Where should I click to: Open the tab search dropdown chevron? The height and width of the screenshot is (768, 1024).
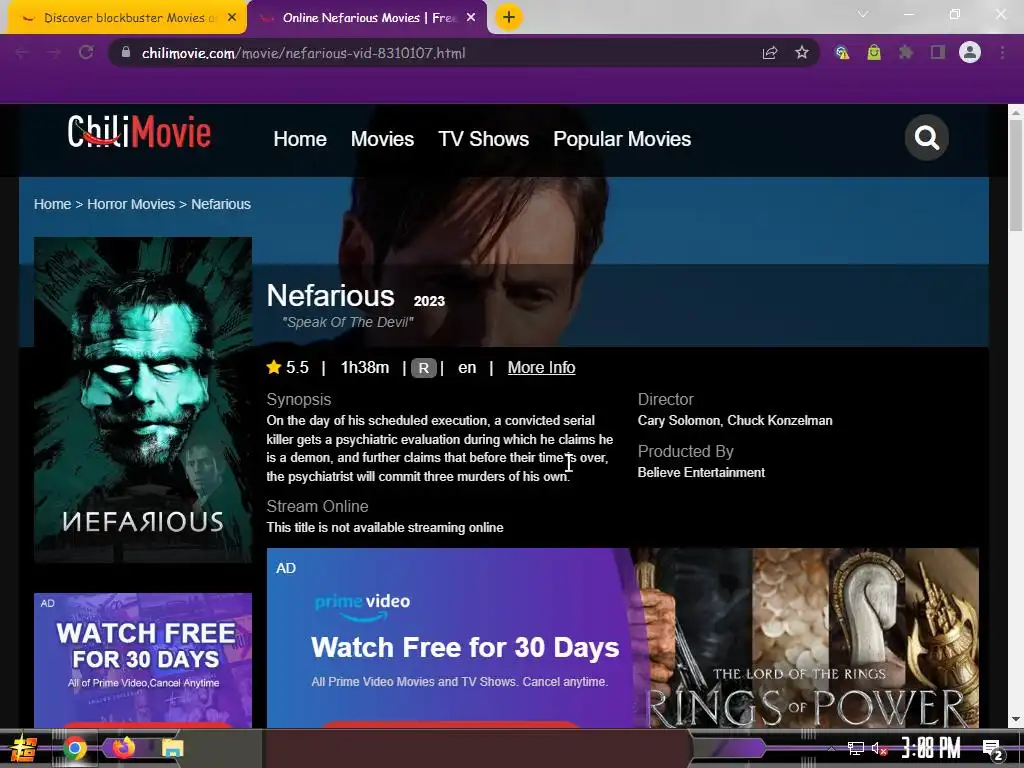pos(863,14)
